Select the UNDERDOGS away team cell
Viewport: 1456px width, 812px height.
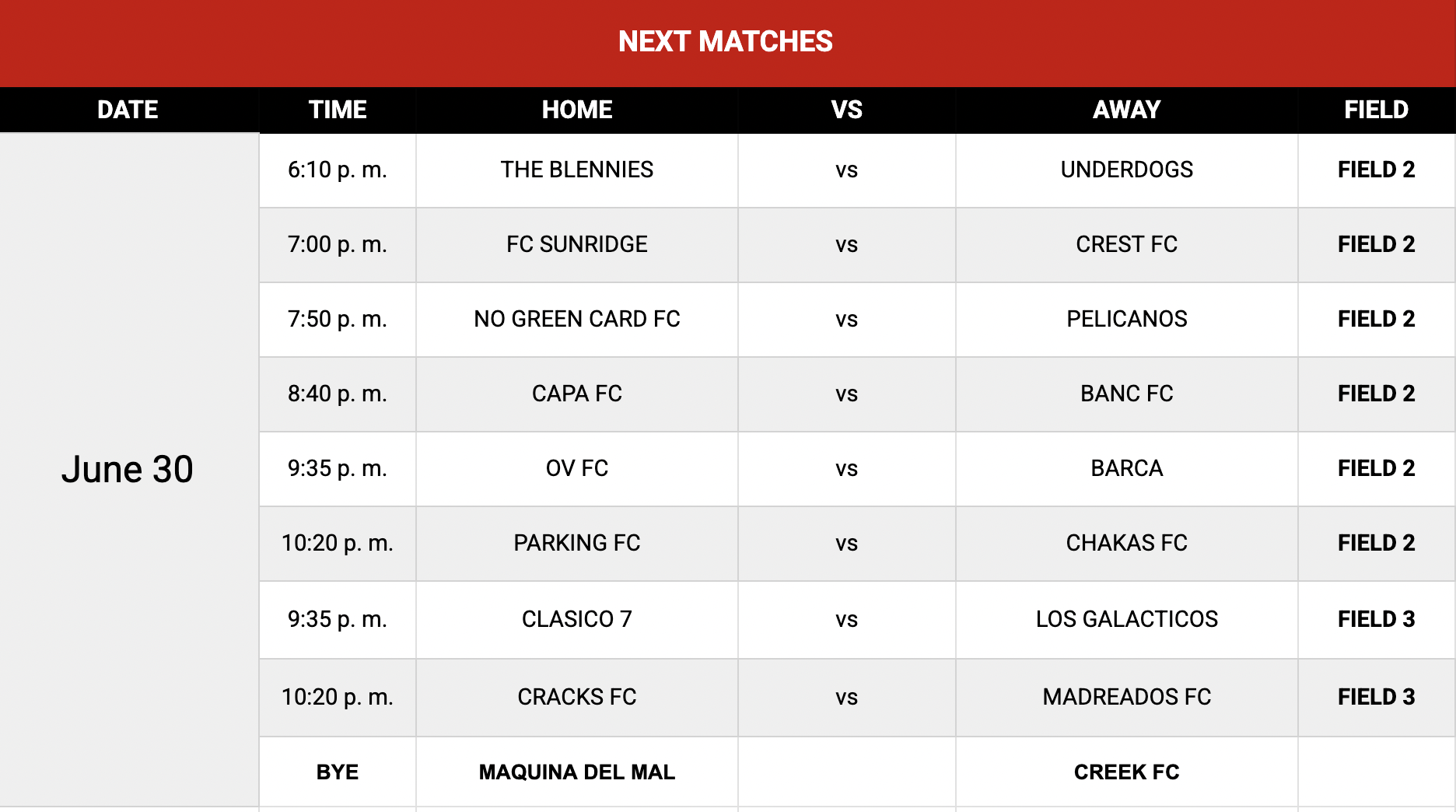pos(1127,170)
